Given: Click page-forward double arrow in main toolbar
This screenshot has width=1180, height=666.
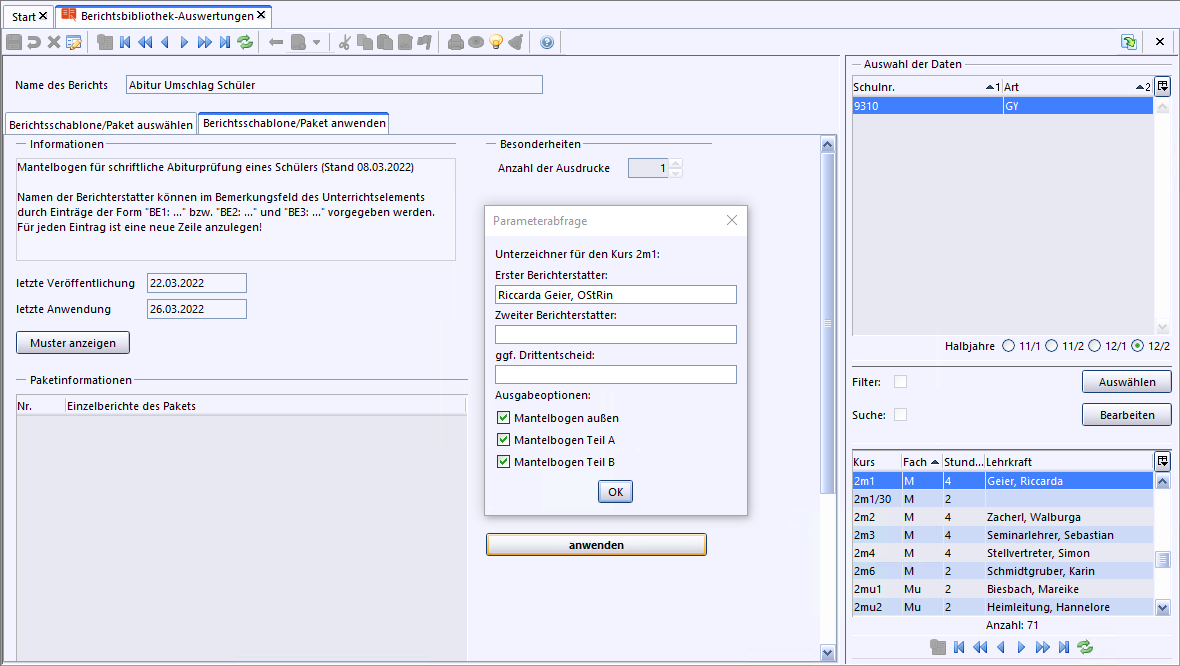Looking at the screenshot, I should [205, 42].
